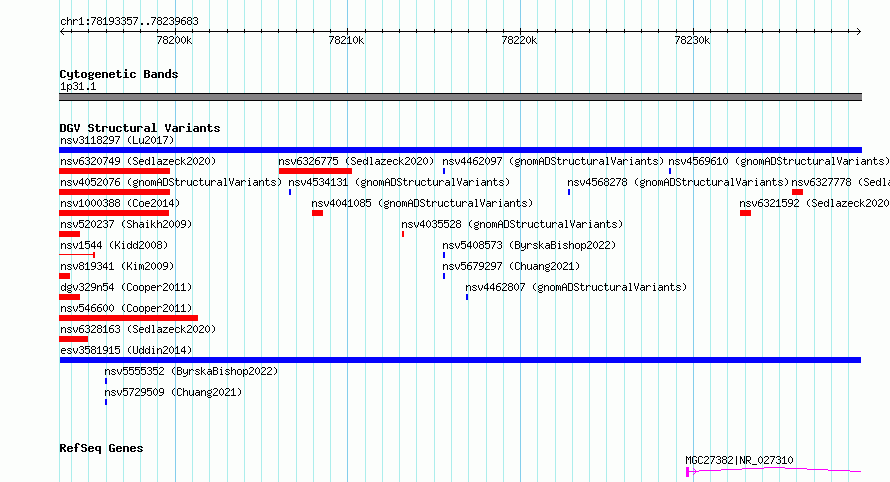Viewport: 890px width, 482px height.
Task: Click the chr1:78193357..78239683 coordinate label
Action: tap(129, 22)
